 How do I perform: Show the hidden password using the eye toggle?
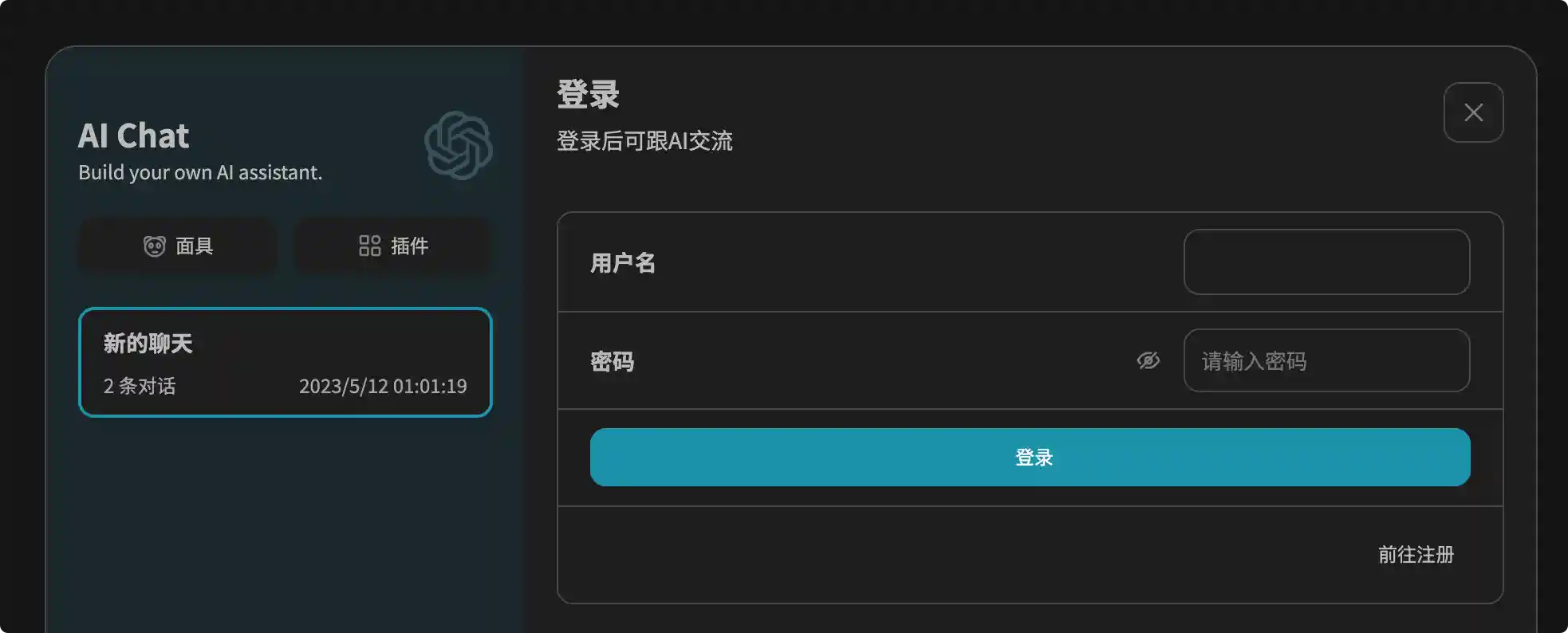pos(1147,360)
